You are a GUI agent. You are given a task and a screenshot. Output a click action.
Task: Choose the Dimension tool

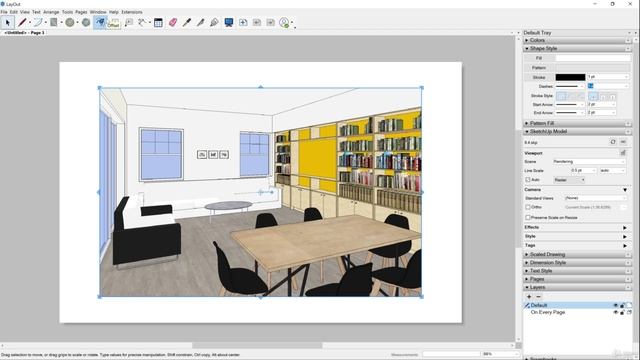point(142,22)
